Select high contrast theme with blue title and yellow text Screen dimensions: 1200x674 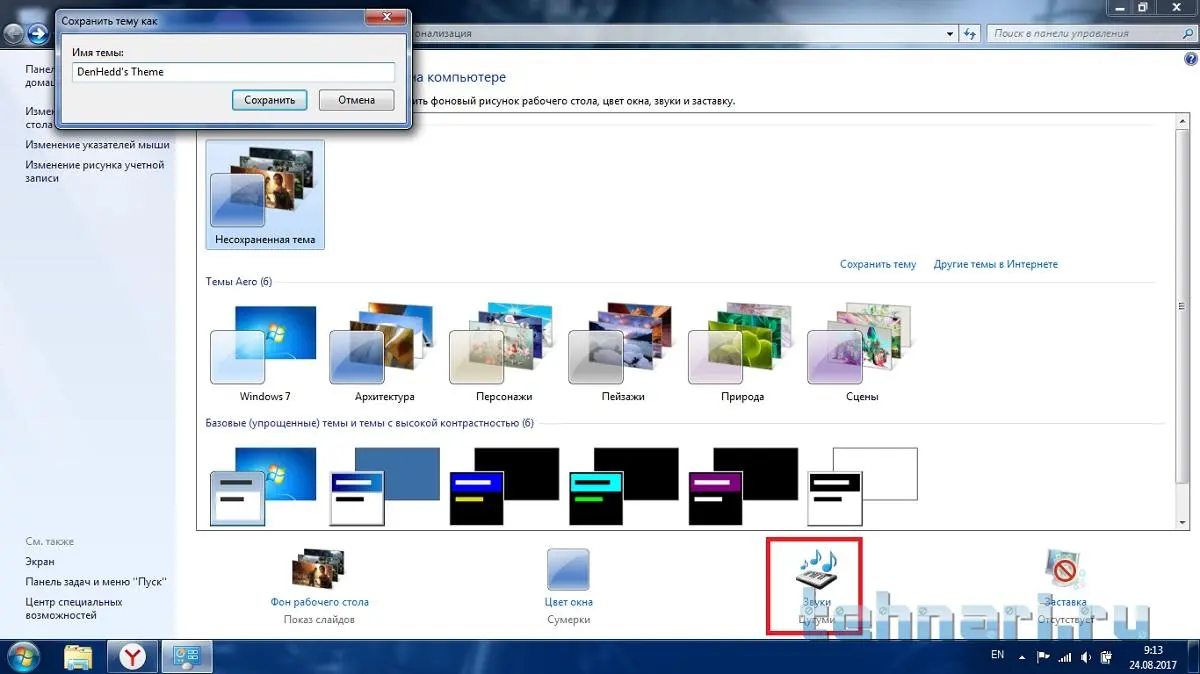(504, 486)
